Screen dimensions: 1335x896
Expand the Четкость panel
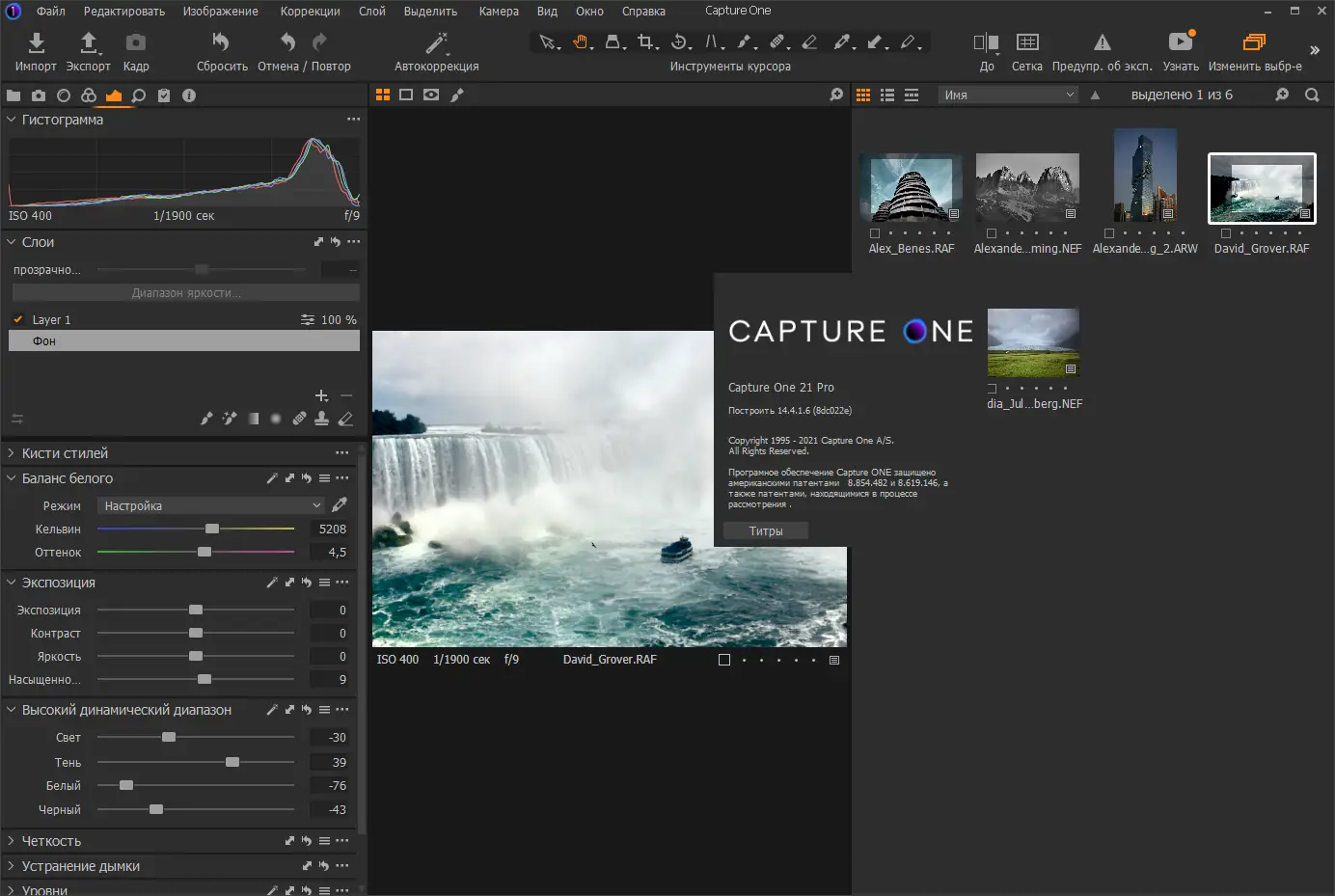click(10, 840)
